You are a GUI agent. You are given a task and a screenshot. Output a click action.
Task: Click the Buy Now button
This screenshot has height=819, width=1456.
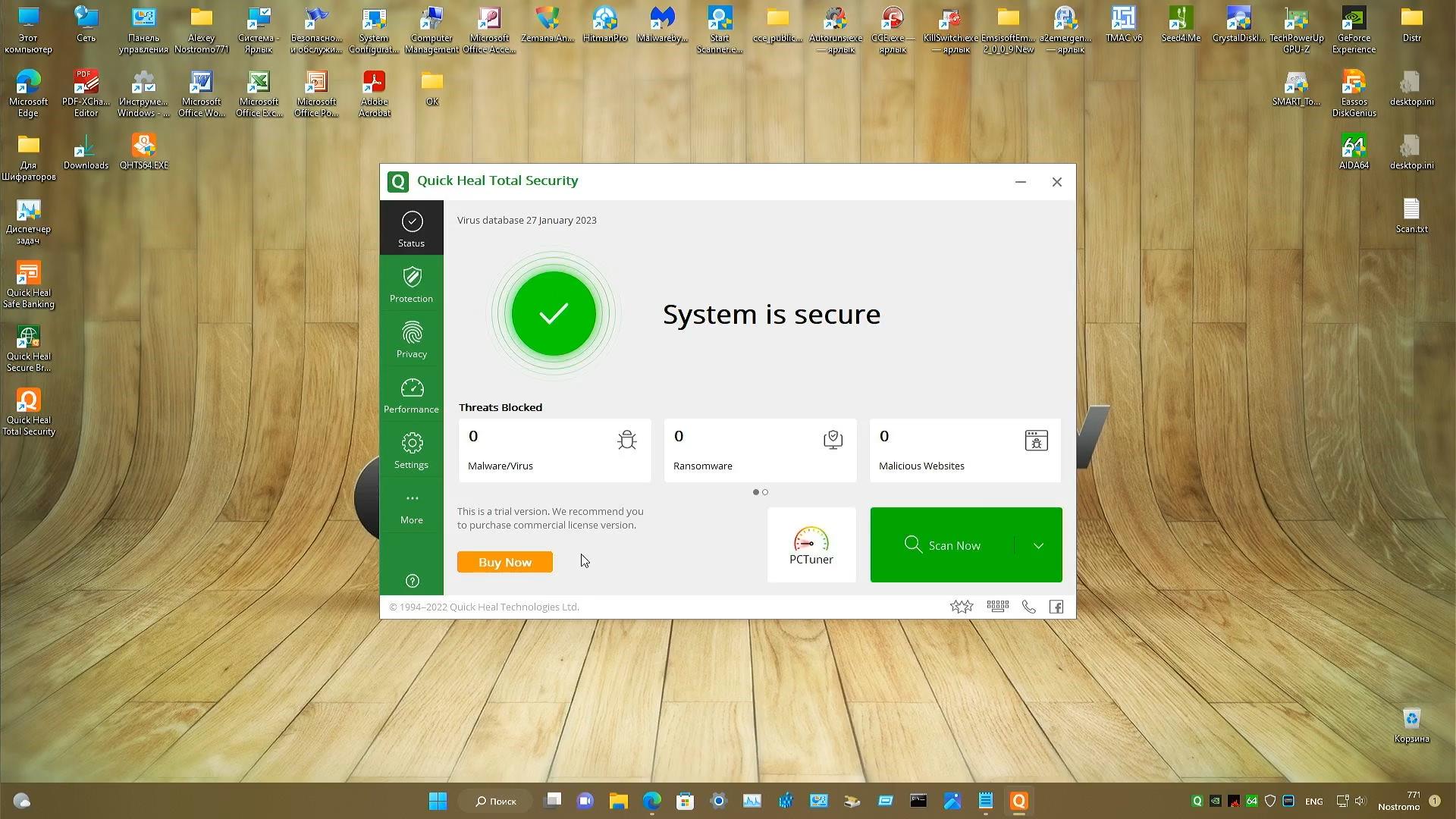tap(504, 562)
